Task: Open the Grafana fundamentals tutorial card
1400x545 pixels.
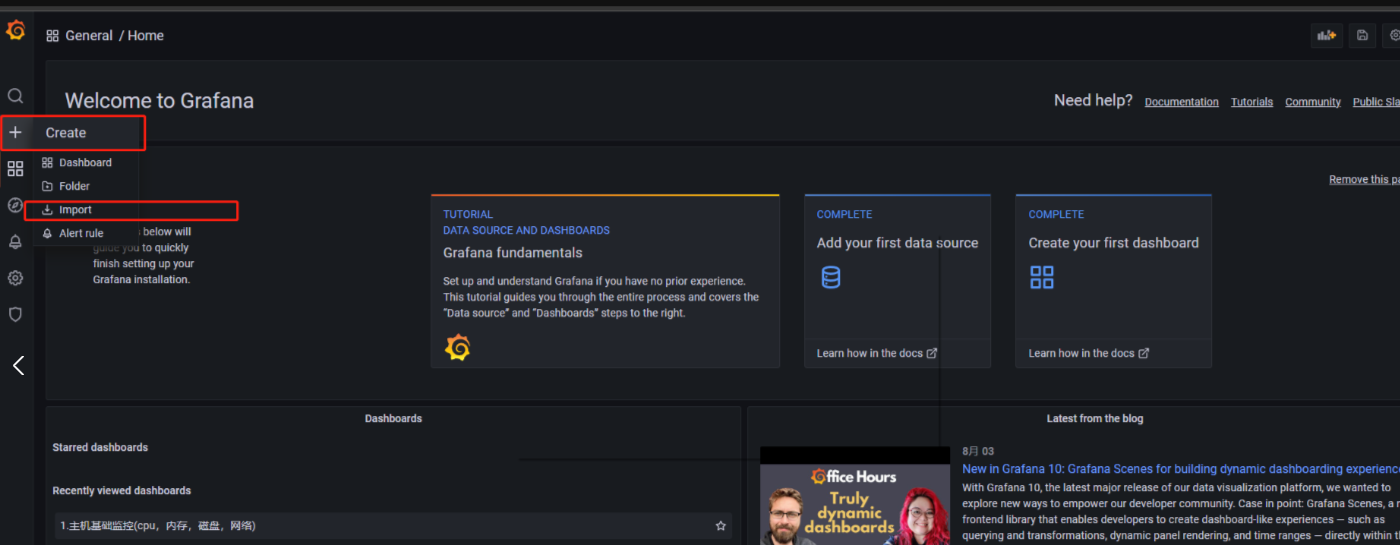Action: click(605, 281)
